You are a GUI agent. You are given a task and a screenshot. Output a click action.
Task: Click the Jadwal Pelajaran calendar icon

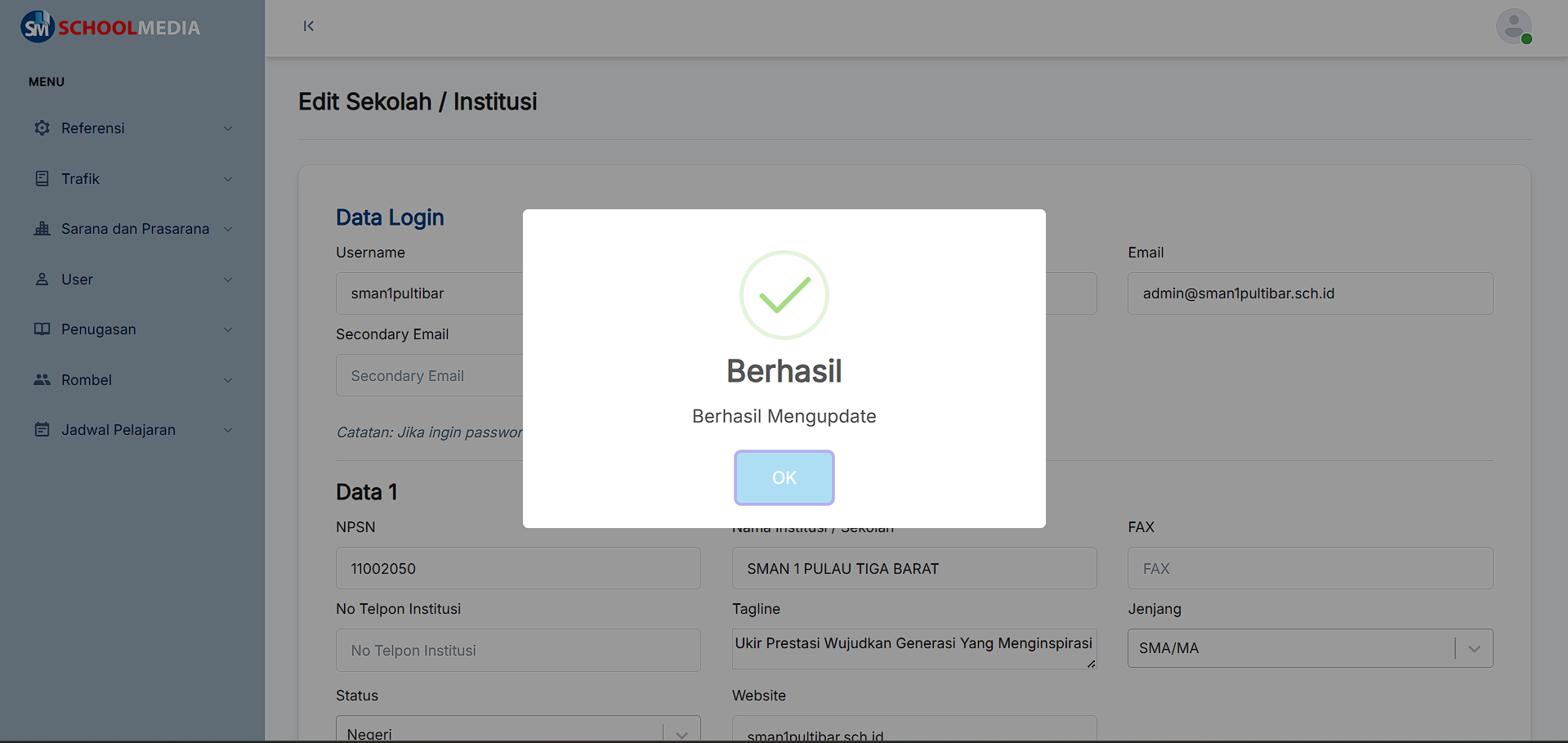[x=42, y=430]
